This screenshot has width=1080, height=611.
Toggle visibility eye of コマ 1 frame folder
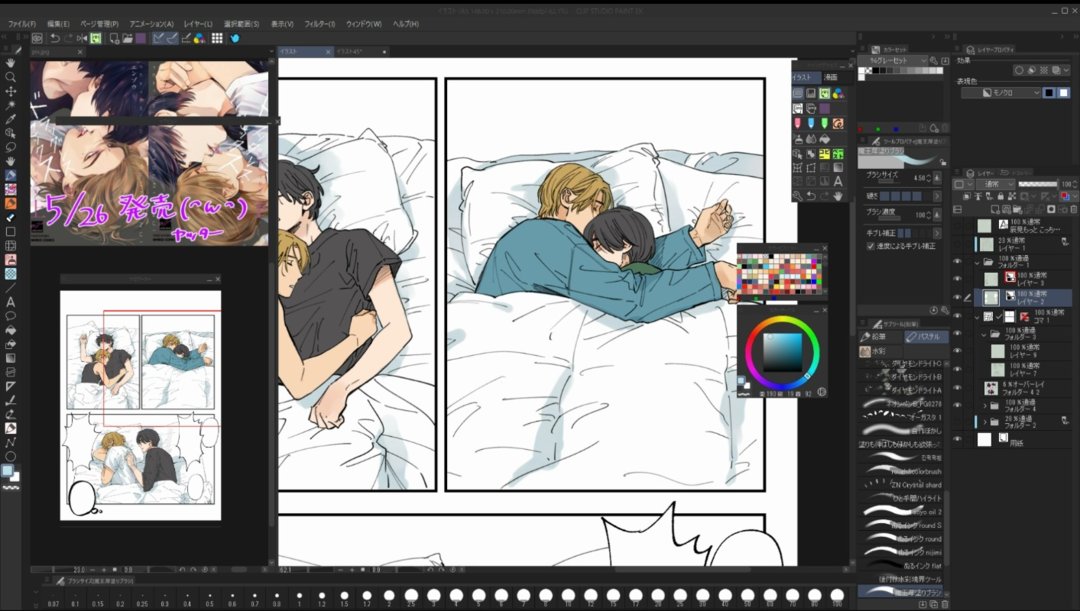point(957,316)
